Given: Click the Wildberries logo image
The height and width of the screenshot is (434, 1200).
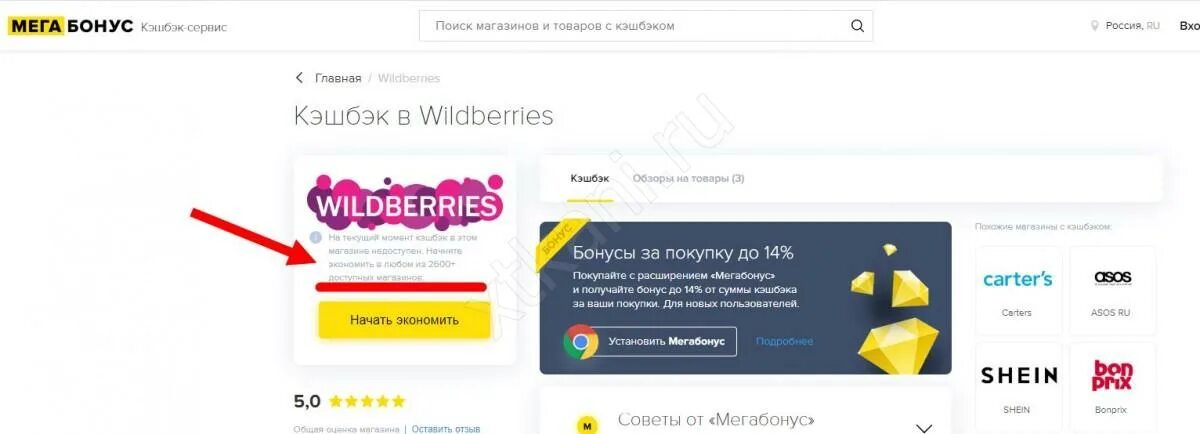Looking at the screenshot, I should coord(406,202).
